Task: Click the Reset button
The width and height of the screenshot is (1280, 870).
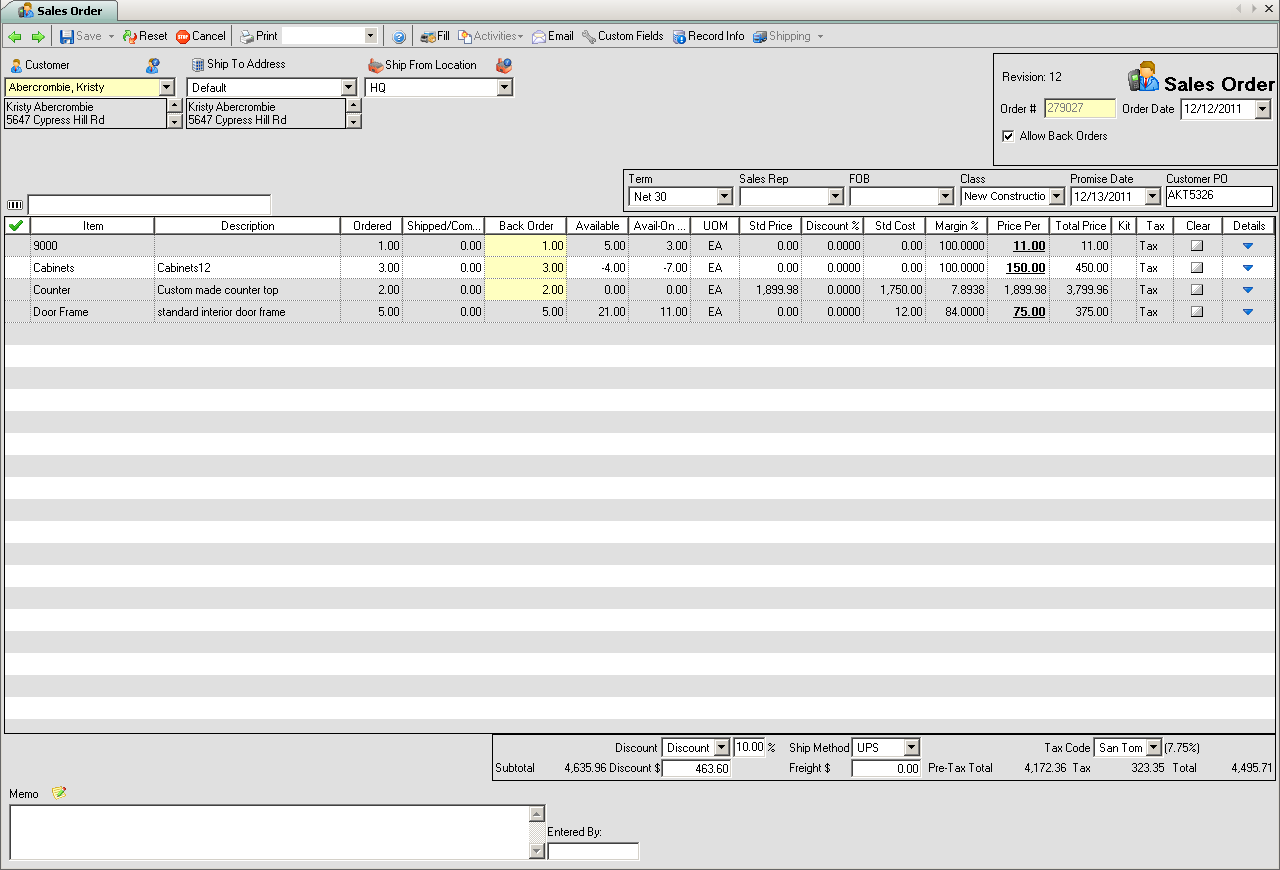Action: [x=145, y=36]
